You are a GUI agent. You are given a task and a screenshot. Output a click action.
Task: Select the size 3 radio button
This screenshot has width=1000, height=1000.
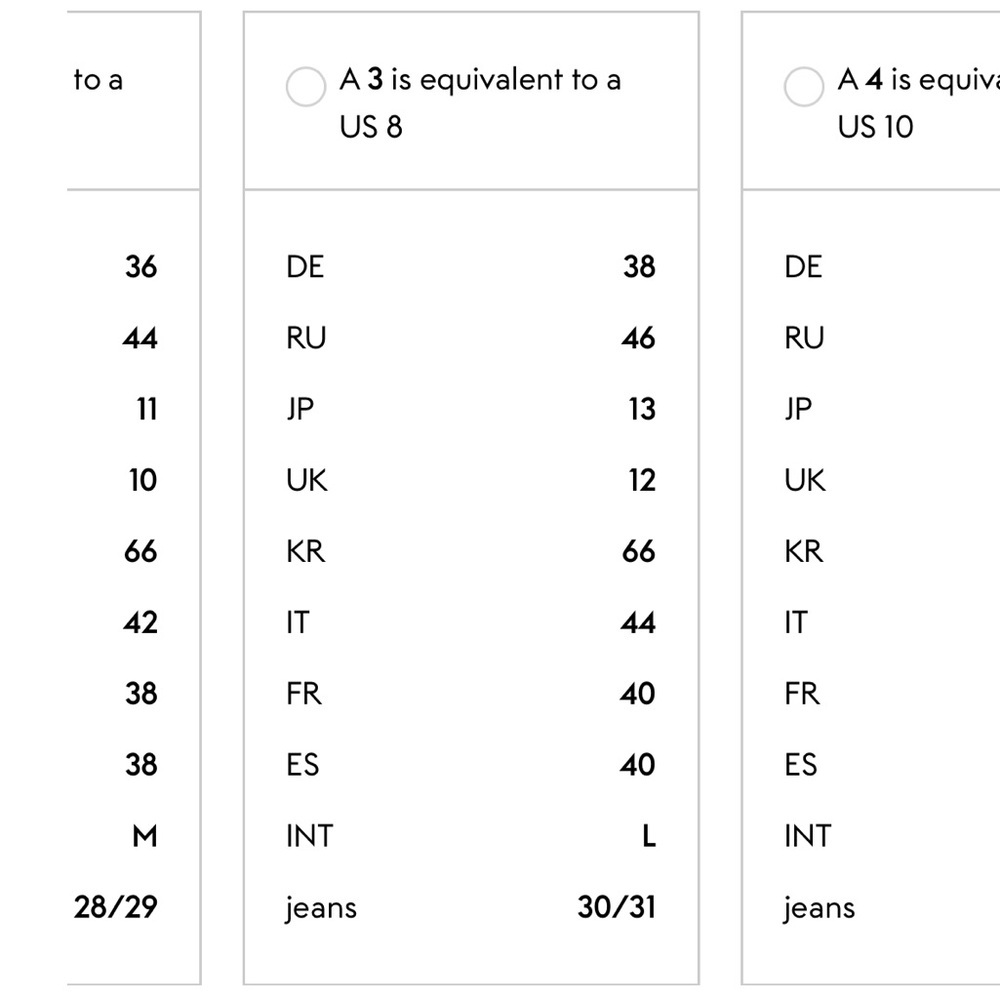305,87
